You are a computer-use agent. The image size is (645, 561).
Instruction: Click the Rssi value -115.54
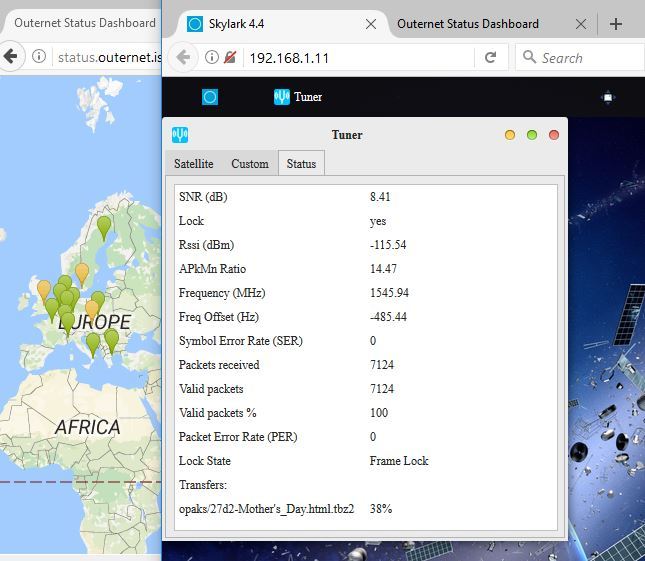[x=388, y=245]
